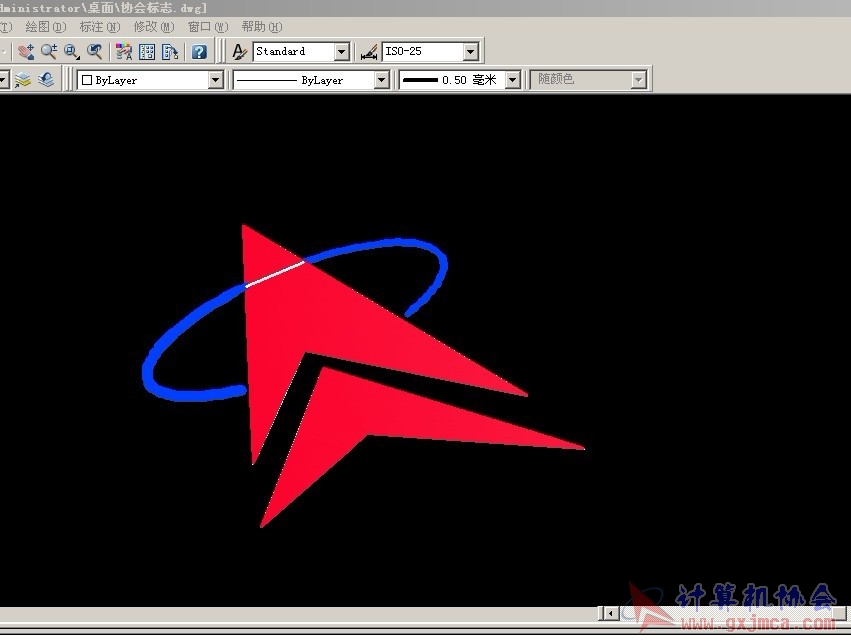Open the Dimension Style manager icon
Screen dimensions: 851x642
[369, 52]
